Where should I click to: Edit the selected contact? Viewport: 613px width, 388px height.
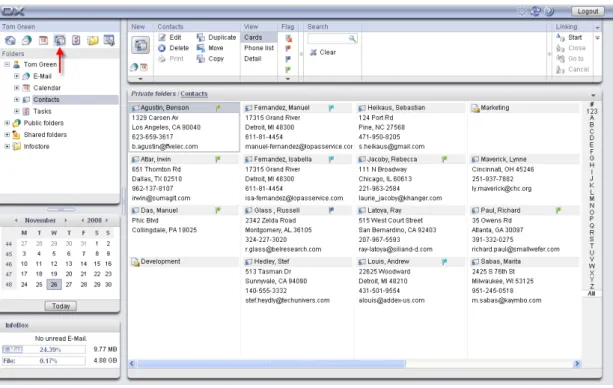pyautogui.click(x=170, y=38)
